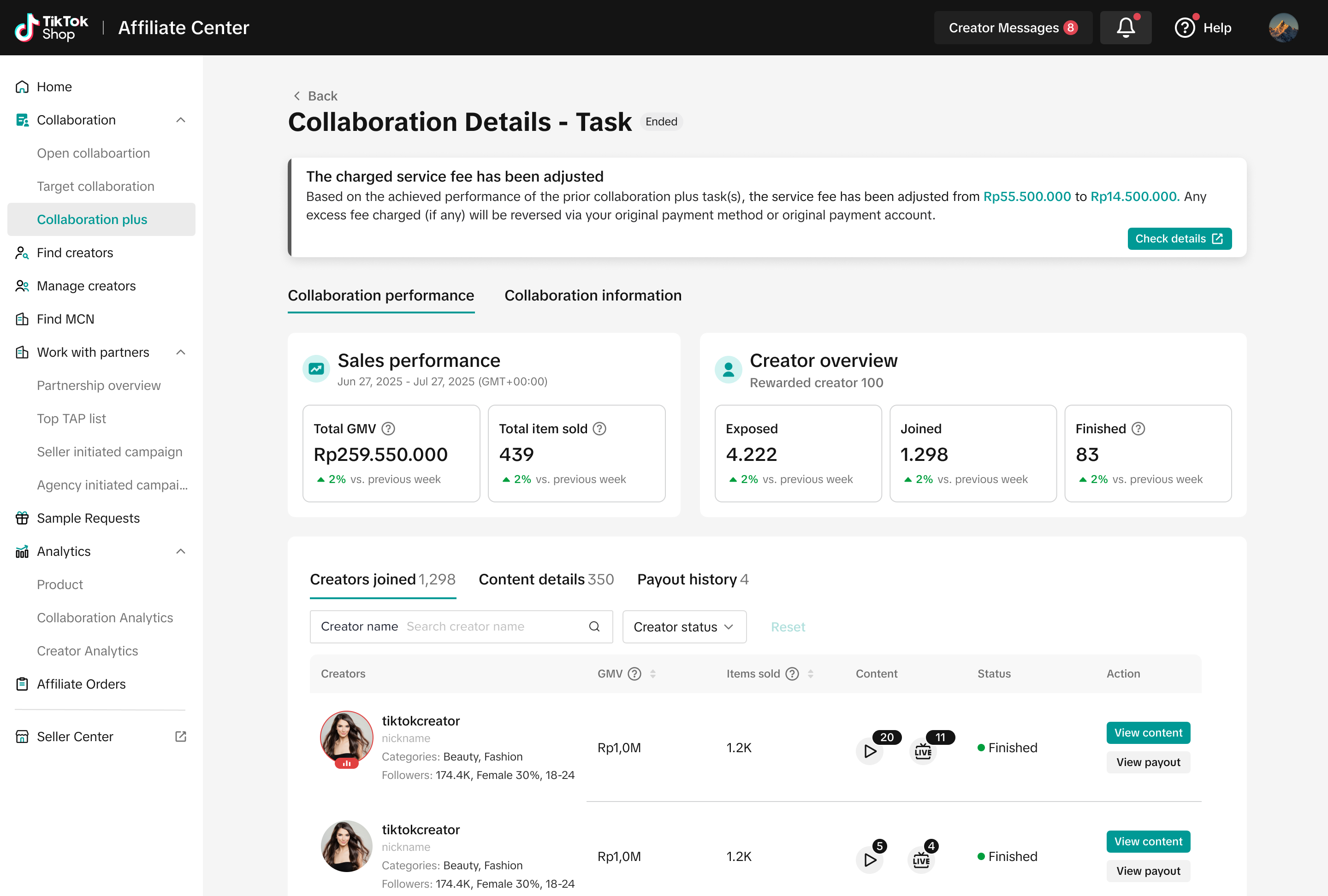This screenshot has width=1328, height=896.
Task: Click the user profile avatar
Action: (1283, 27)
